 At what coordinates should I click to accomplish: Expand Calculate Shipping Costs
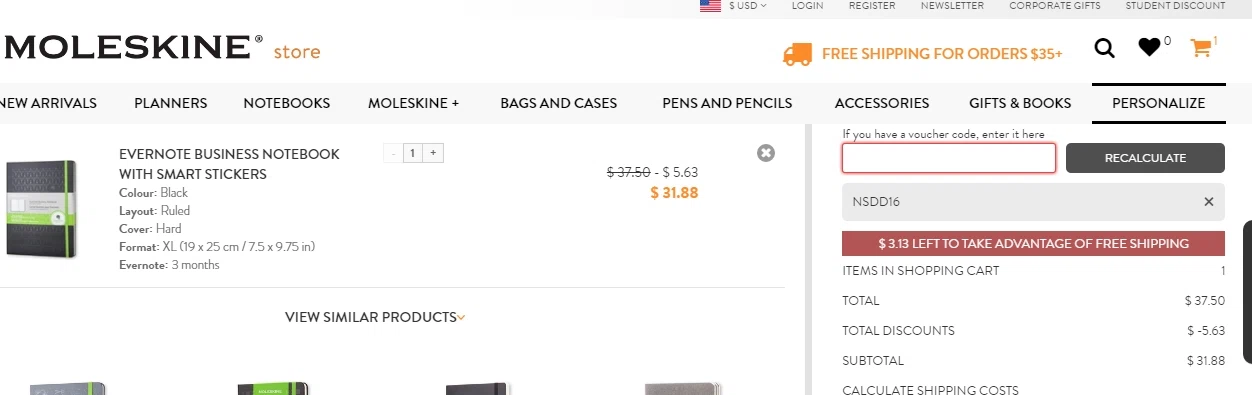click(930, 389)
